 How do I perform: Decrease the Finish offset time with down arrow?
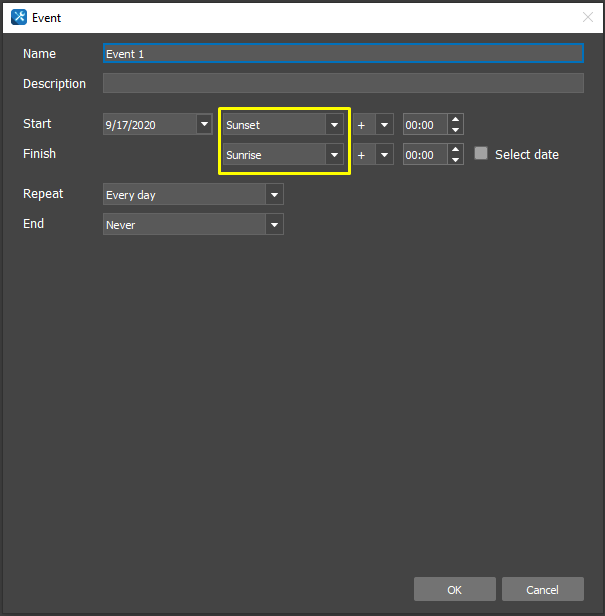pos(456,160)
